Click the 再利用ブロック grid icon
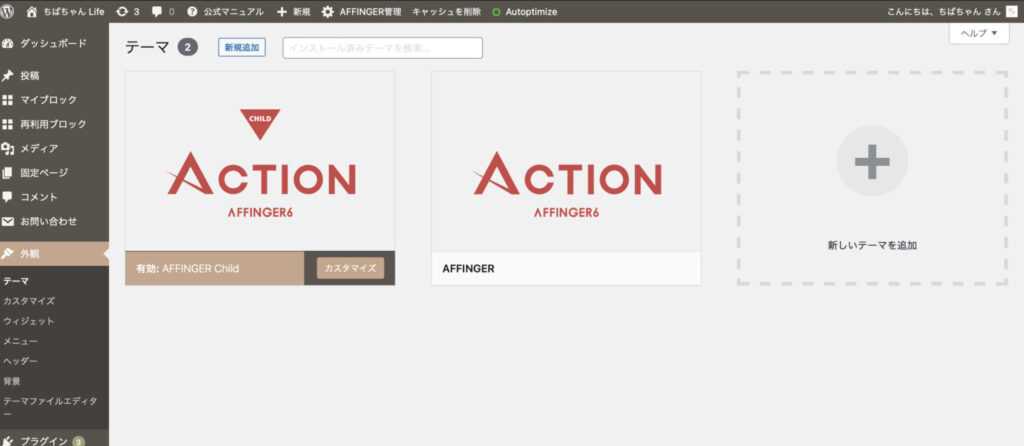Viewport: 1024px width, 446px height. coord(8,124)
